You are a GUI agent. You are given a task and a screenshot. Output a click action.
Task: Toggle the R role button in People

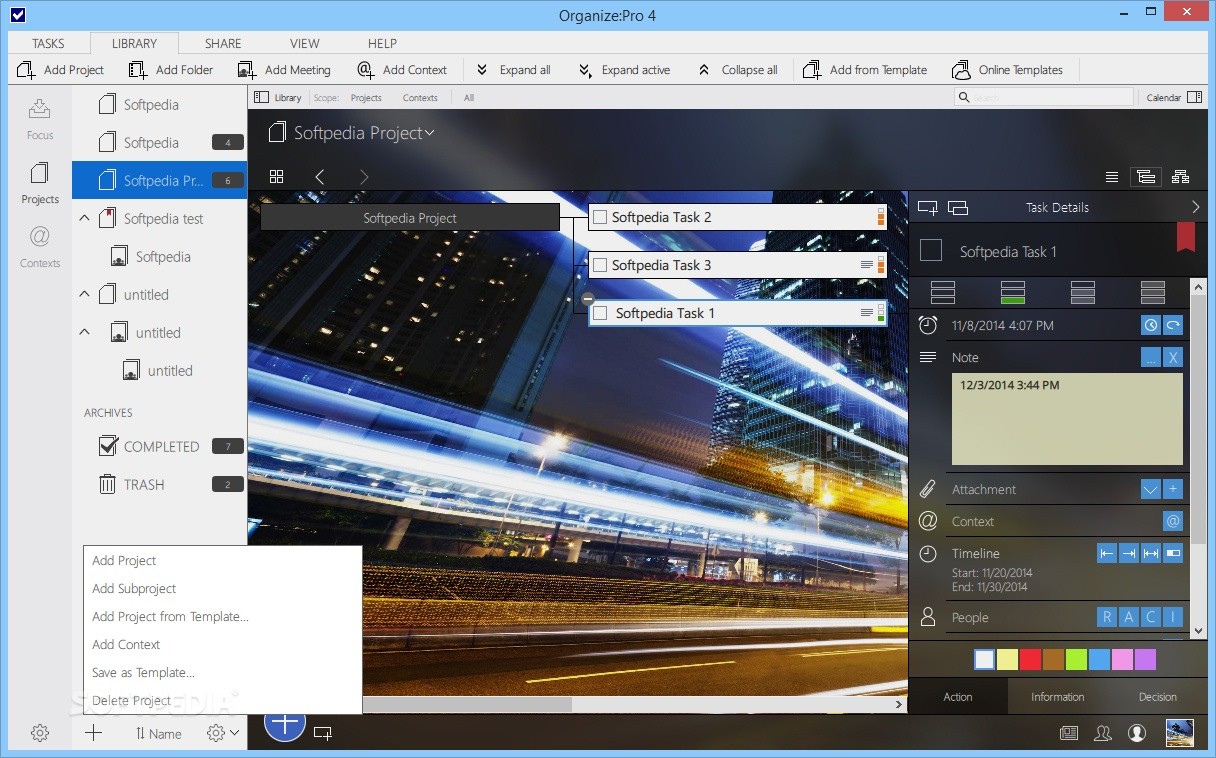pyautogui.click(x=1107, y=617)
